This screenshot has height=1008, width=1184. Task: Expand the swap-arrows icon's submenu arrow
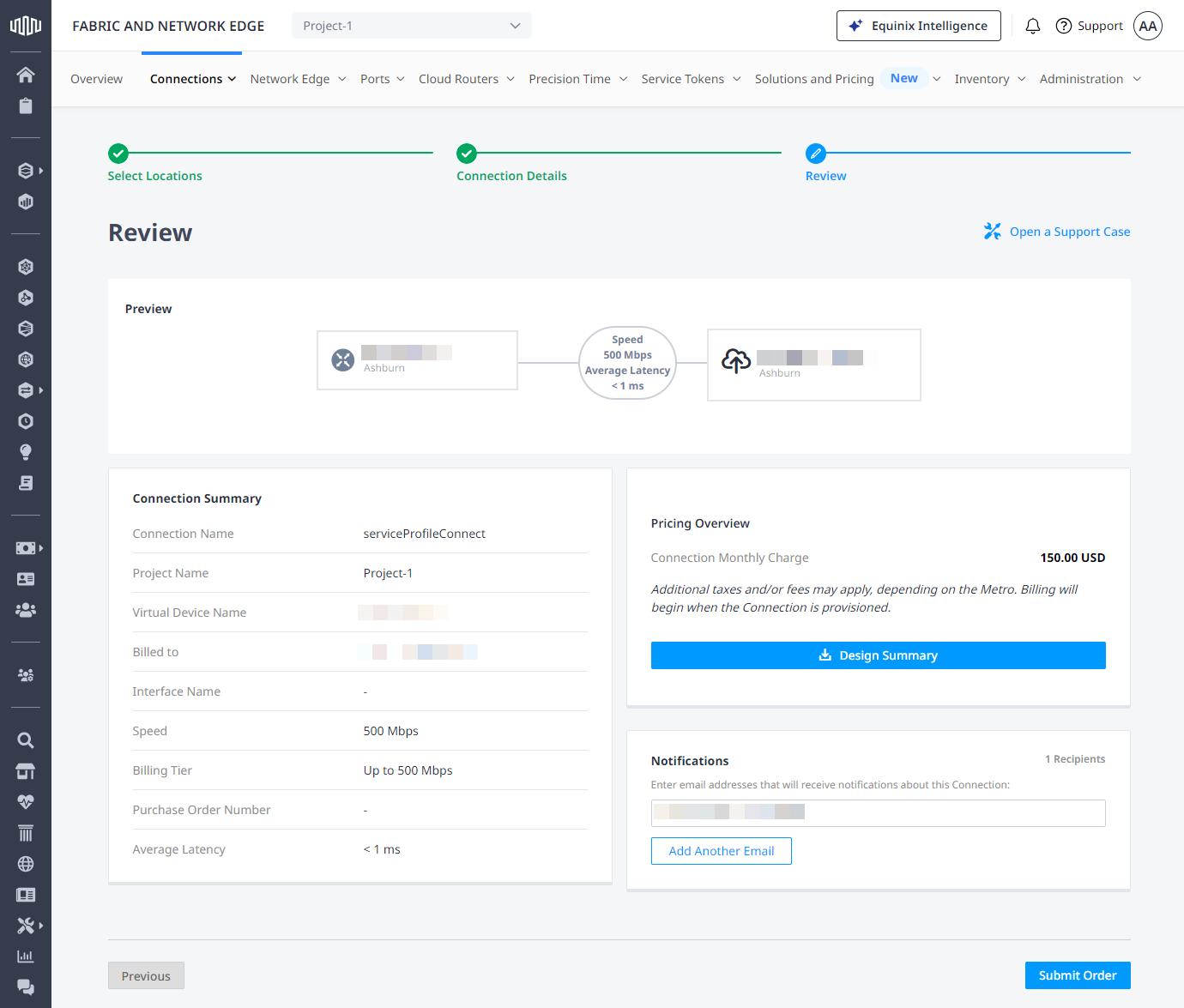coord(41,390)
